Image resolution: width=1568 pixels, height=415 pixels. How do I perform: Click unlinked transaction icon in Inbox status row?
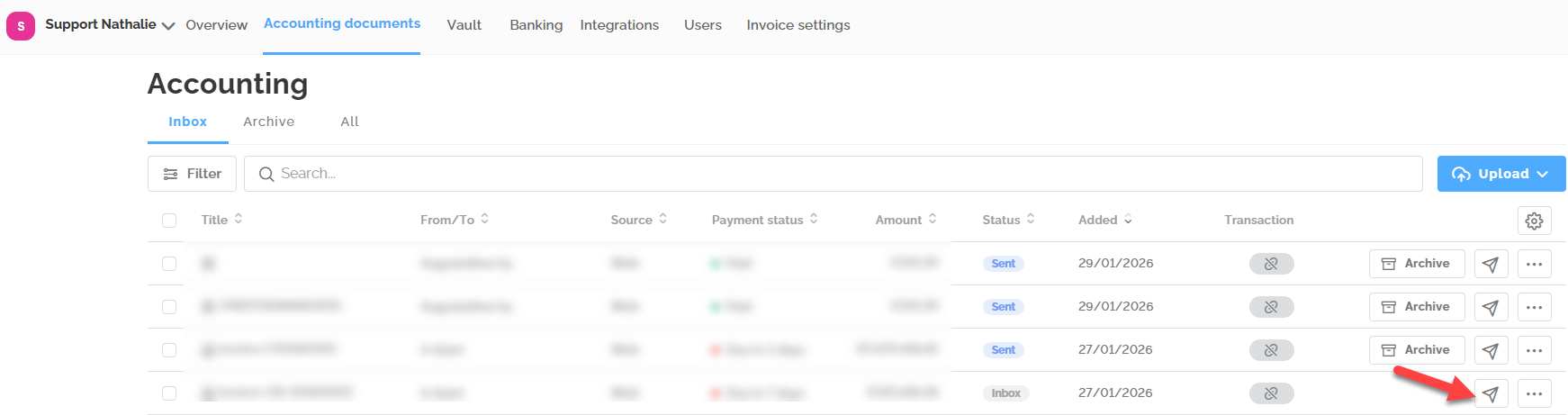click(x=1271, y=393)
